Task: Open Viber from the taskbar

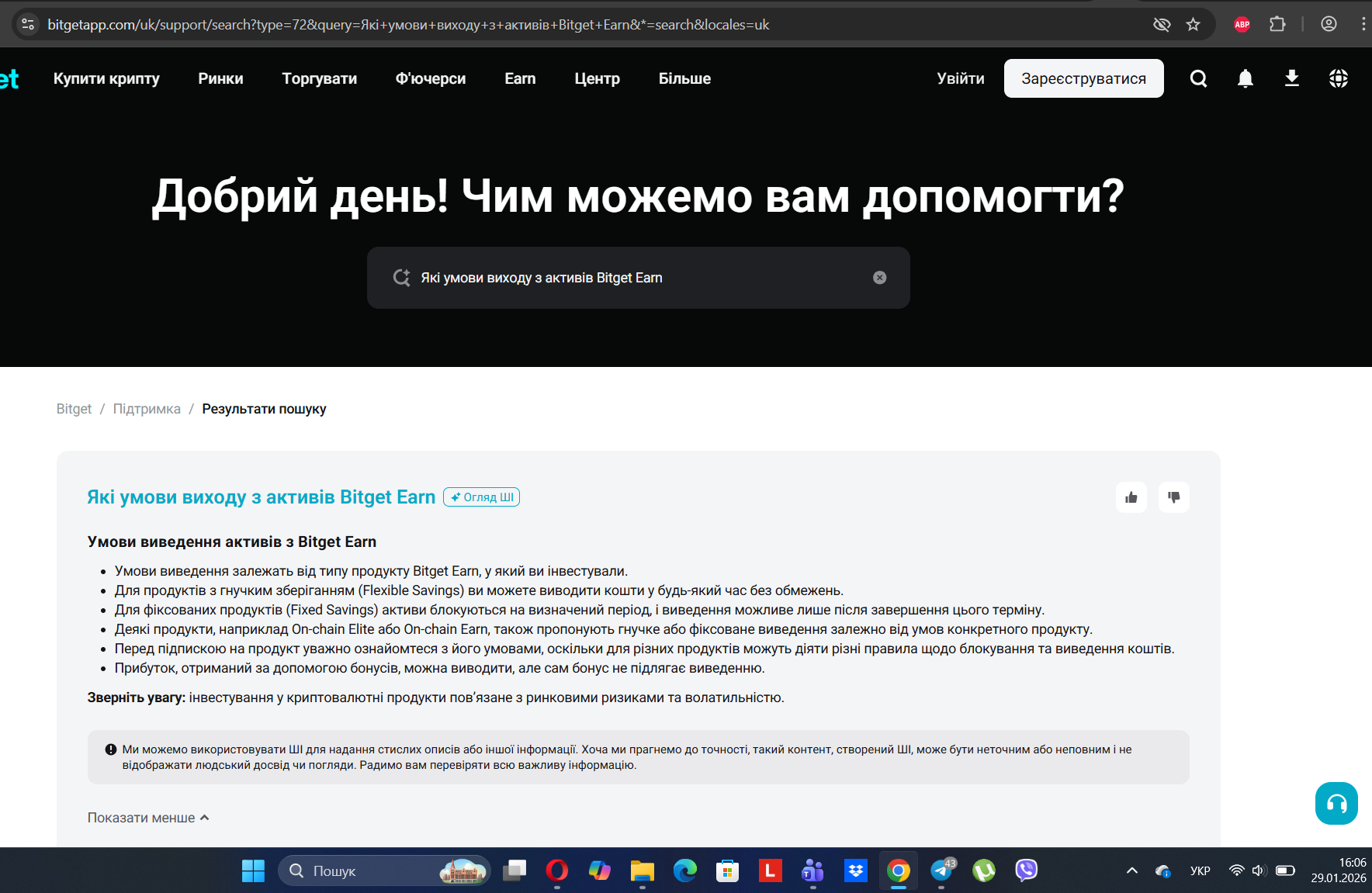Action: point(1026,871)
